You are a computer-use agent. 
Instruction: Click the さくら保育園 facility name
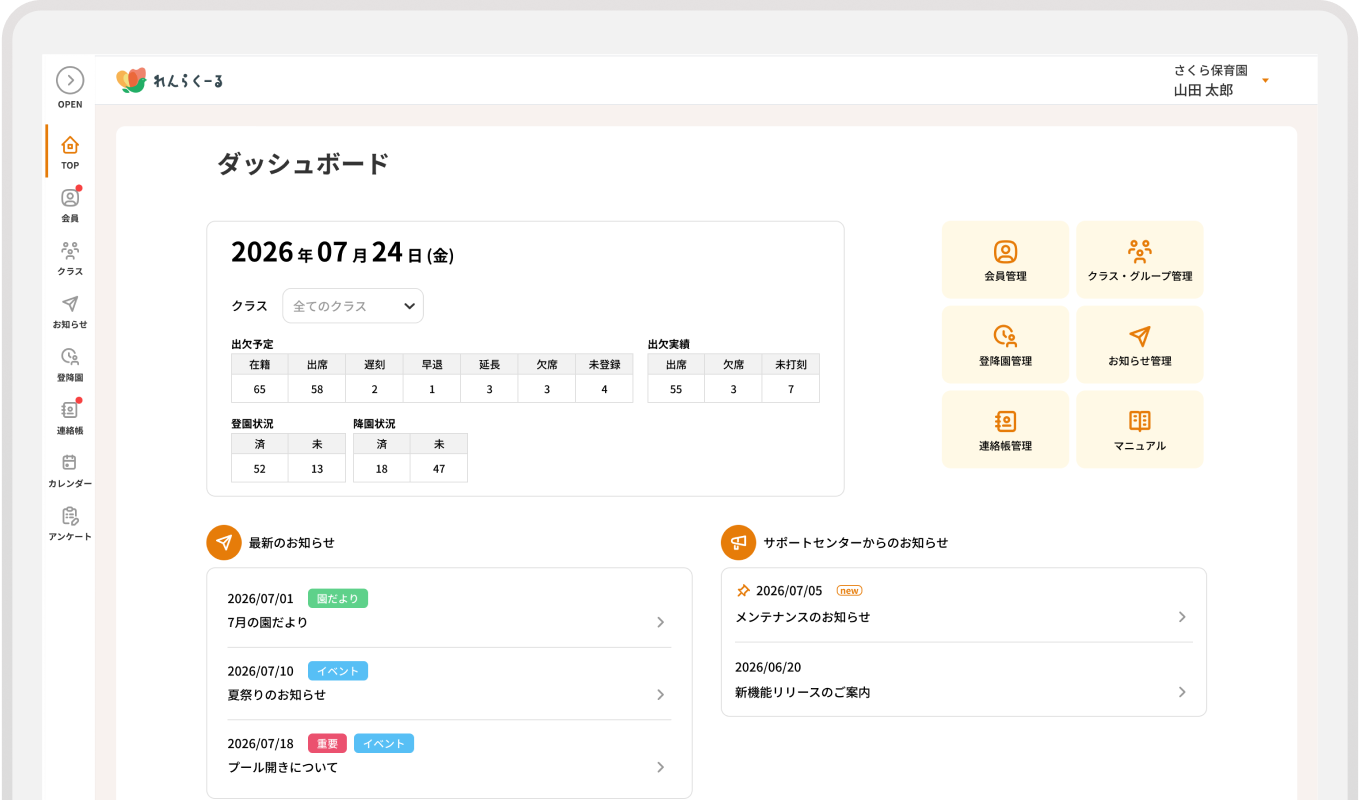click(1211, 70)
